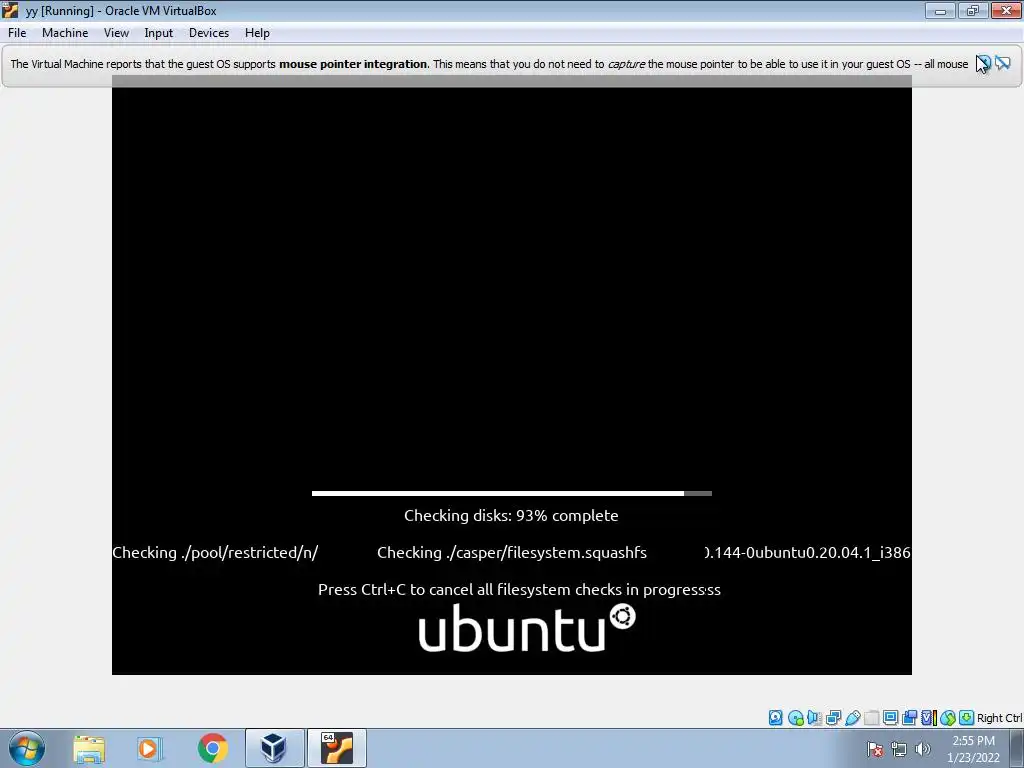Click the hard disk activity indicator
The width and height of the screenshot is (1024, 768).
pos(775,718)
